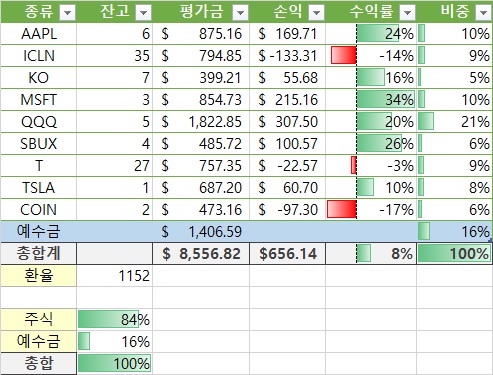Click the 794.85 valuation cell
The width and height of the screenshot is (493, 375).
coord(201,56)
